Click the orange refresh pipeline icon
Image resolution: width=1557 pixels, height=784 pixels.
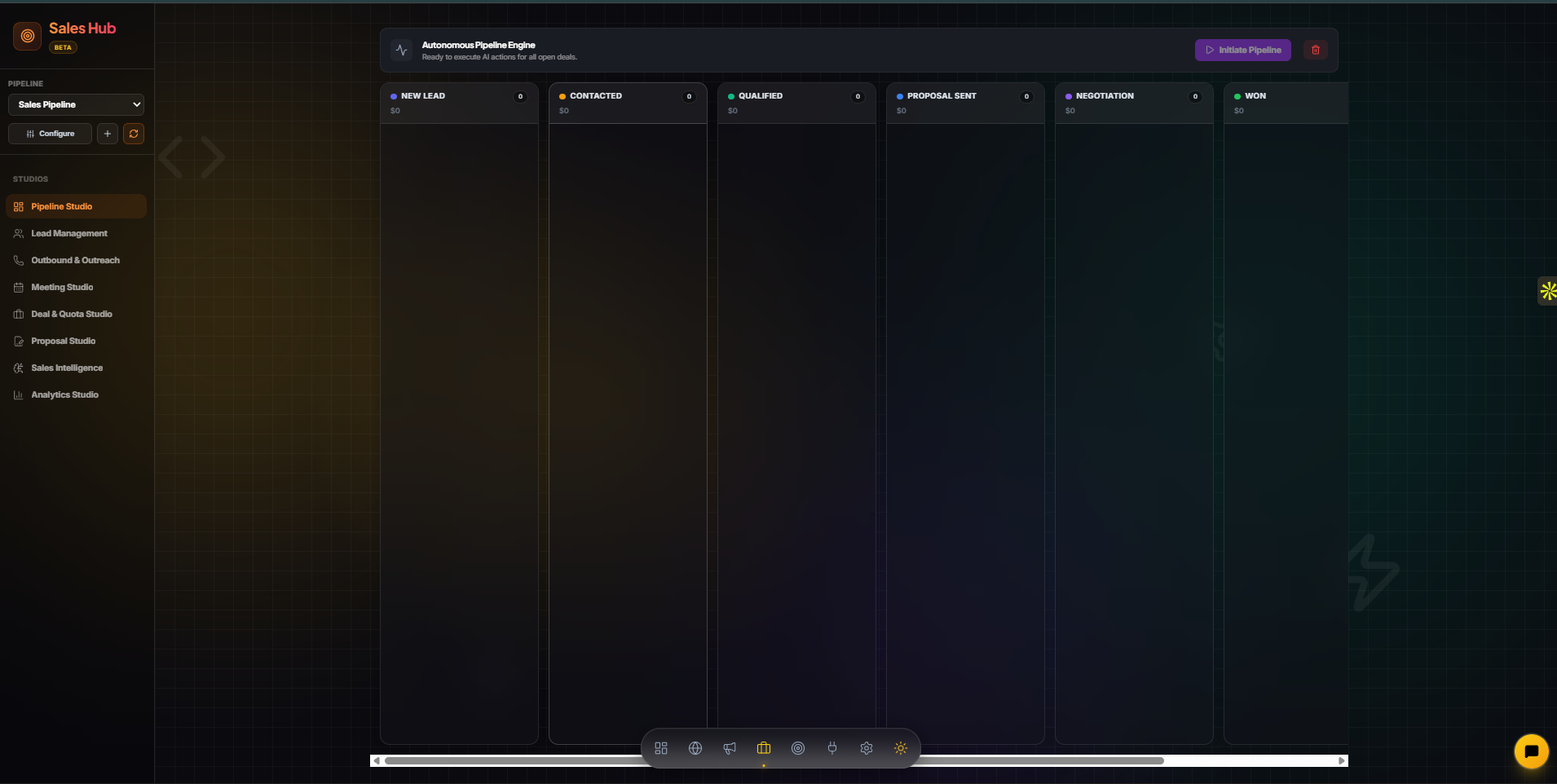(134, 134)
